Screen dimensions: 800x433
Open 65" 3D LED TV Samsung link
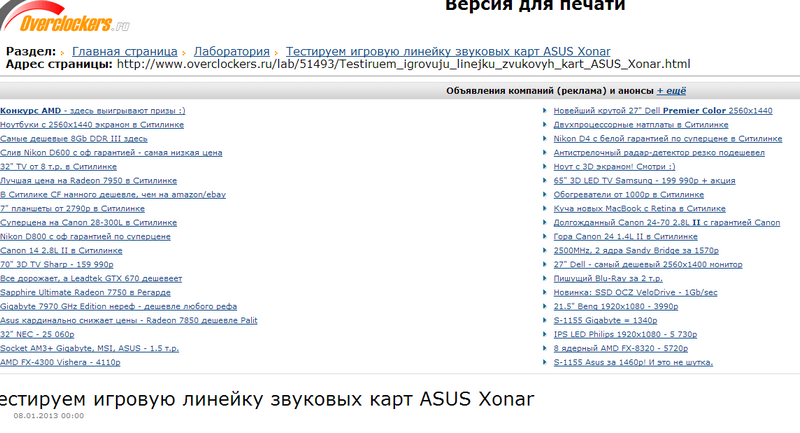click(644, 181)
